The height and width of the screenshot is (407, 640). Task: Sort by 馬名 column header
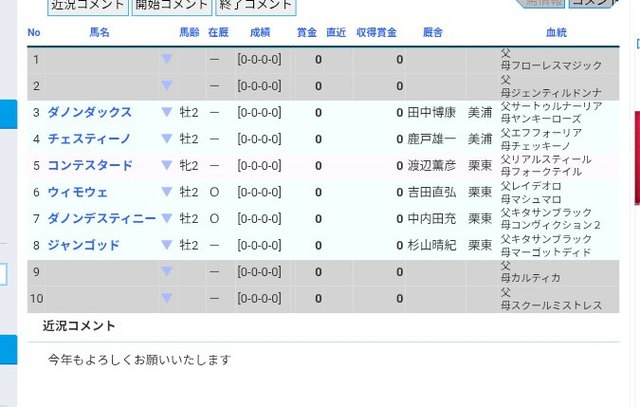(x=99, y=33)
